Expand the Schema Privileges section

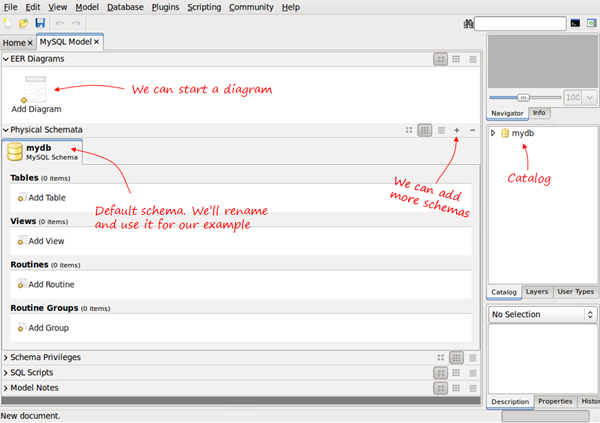[x=6, y=358]
